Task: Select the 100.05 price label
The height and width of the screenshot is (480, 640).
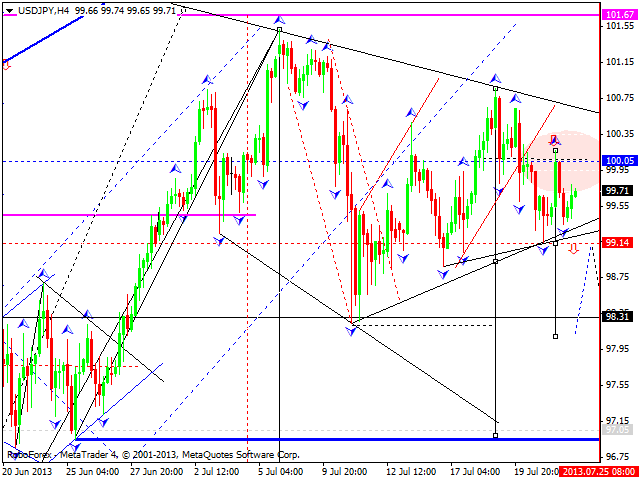Action: click(621, 160)
